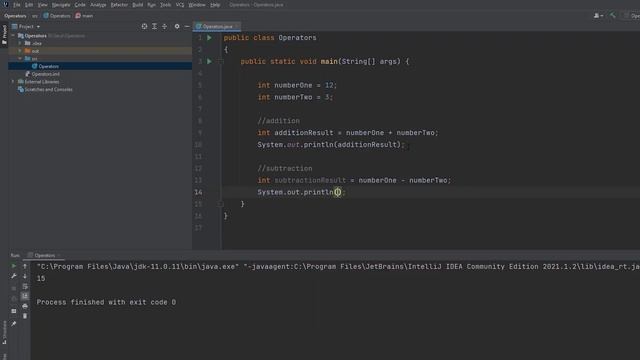Click src breadcrumb in navigation bar
Image resolution: width=640 pixels, height=360 pixels.
tap(35, 16)
